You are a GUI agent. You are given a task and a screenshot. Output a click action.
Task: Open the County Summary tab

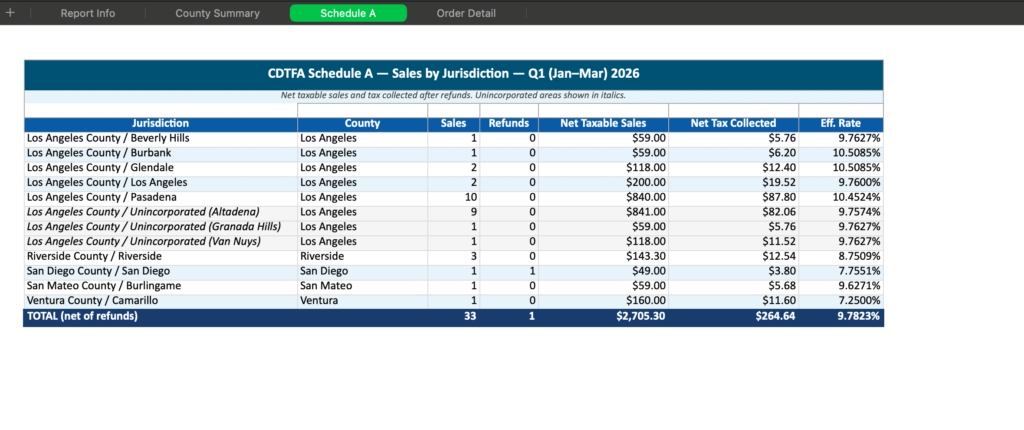coord(217,13)
